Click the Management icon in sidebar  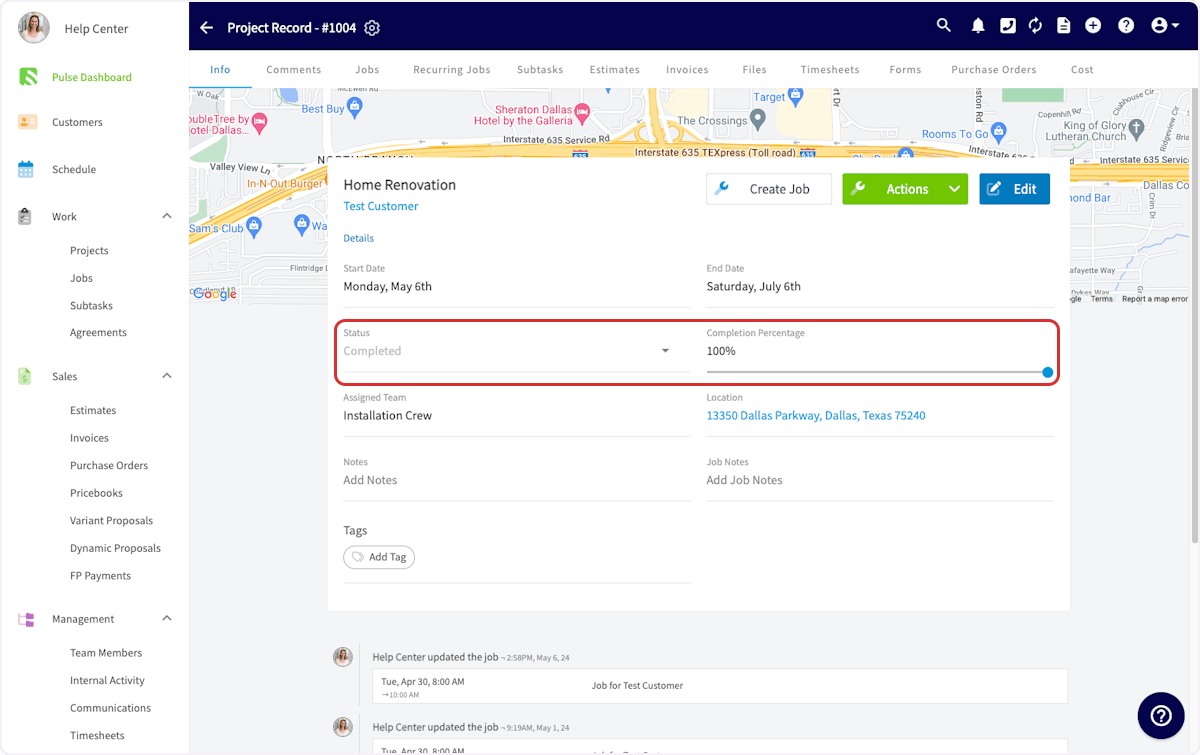click(x=26, y=619)
